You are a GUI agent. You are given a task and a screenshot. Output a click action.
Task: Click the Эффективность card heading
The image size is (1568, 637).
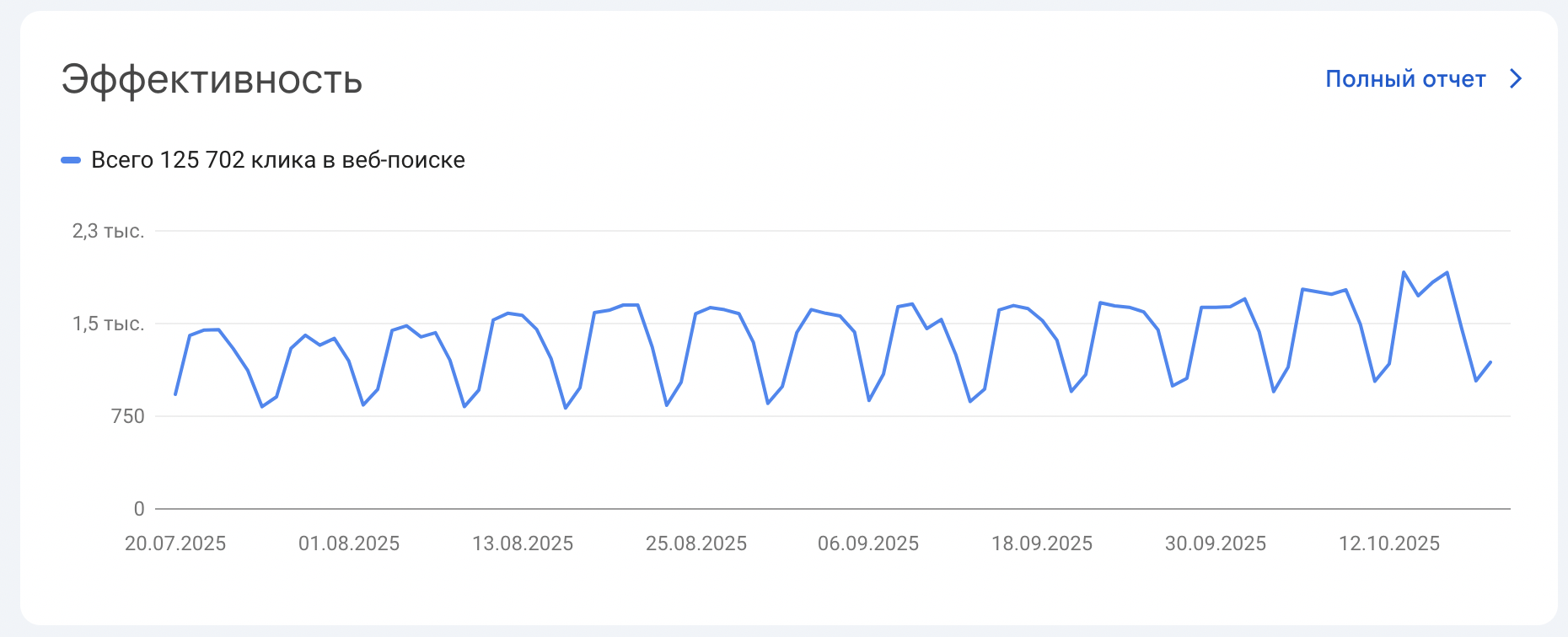212,80
